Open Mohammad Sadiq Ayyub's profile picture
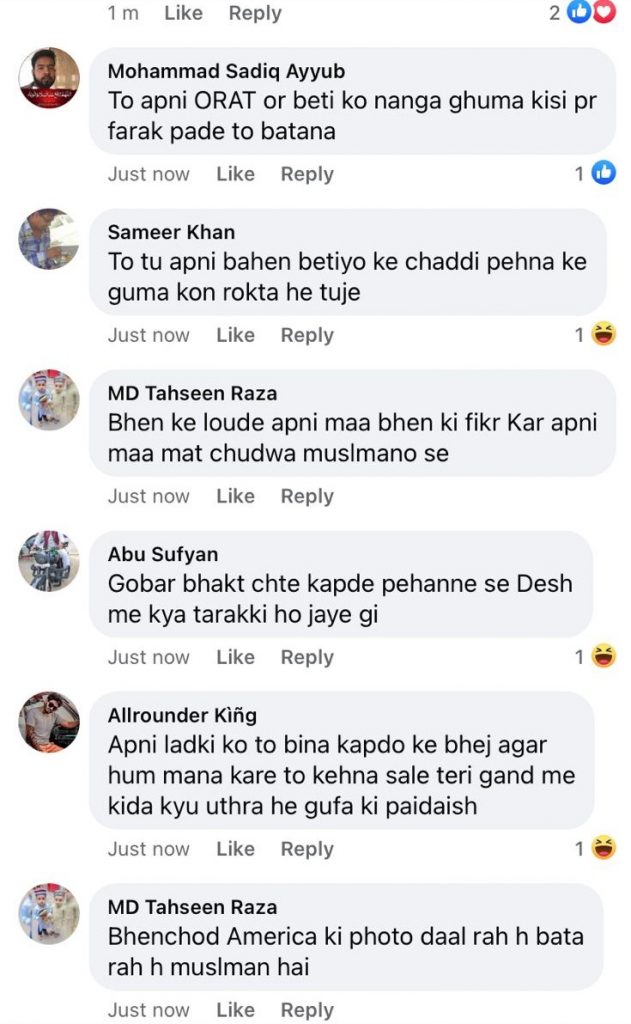The image size is (631, 1024). (49, 78)
